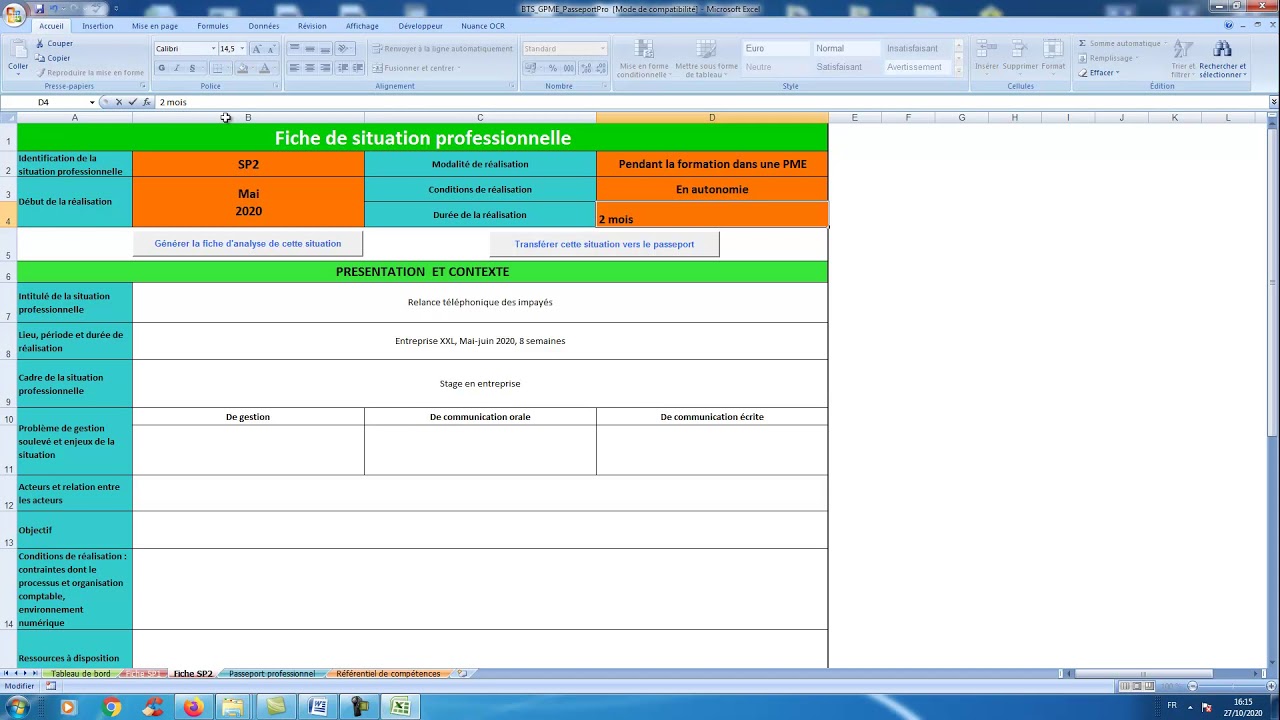
Task: Open font size 14,5 dropdown
Action: (x=242, y=48)
